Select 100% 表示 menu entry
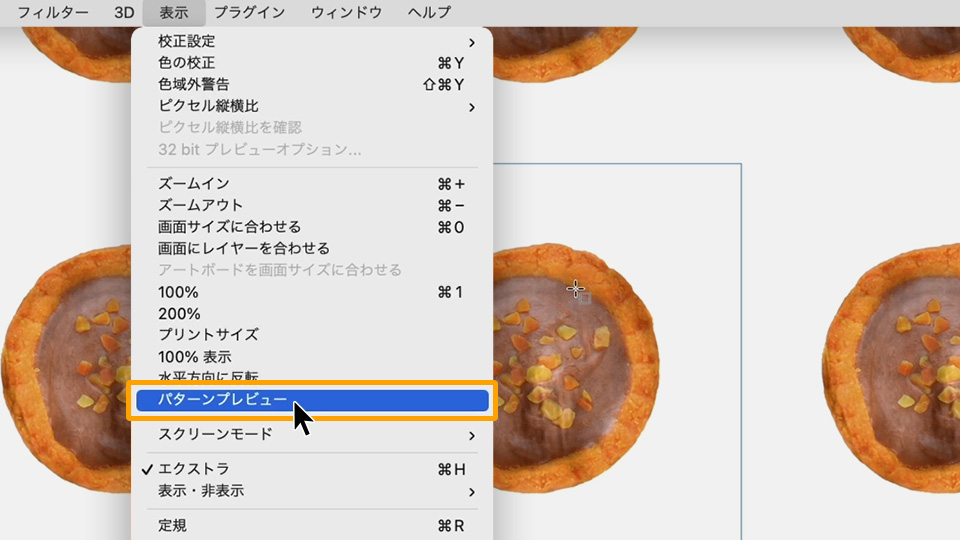Screen dimensions: 960x540 coord(312,357)
